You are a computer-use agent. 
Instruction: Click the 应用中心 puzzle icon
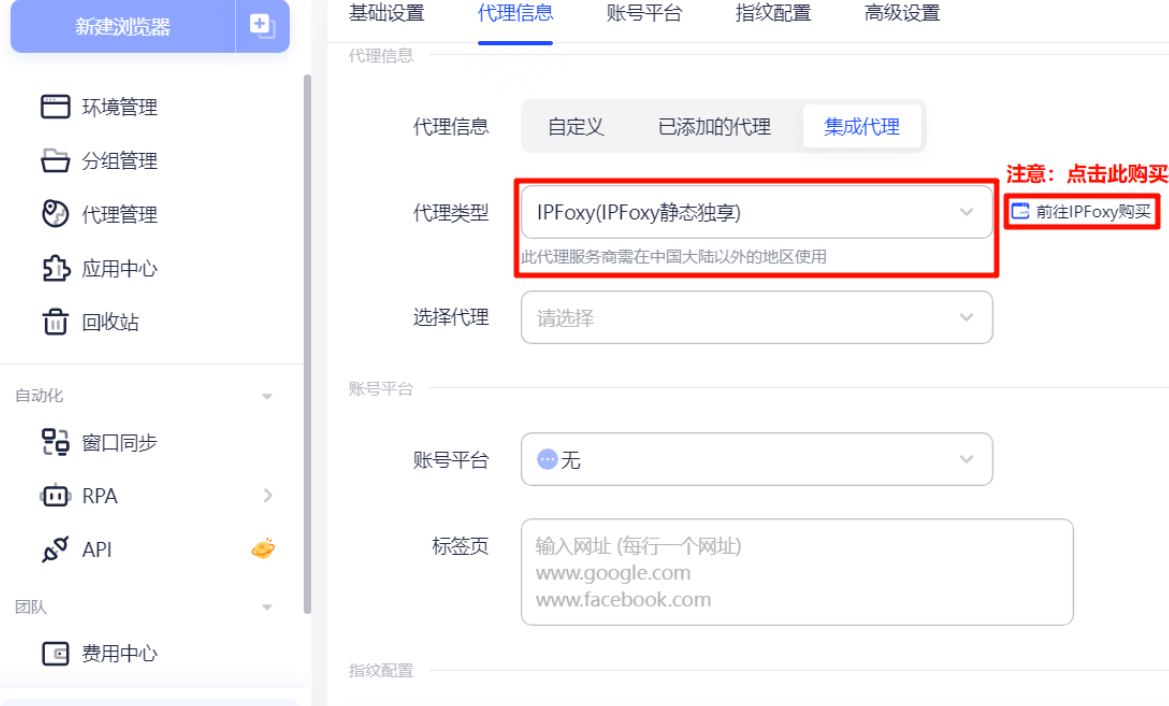click(x=55, y=268)
